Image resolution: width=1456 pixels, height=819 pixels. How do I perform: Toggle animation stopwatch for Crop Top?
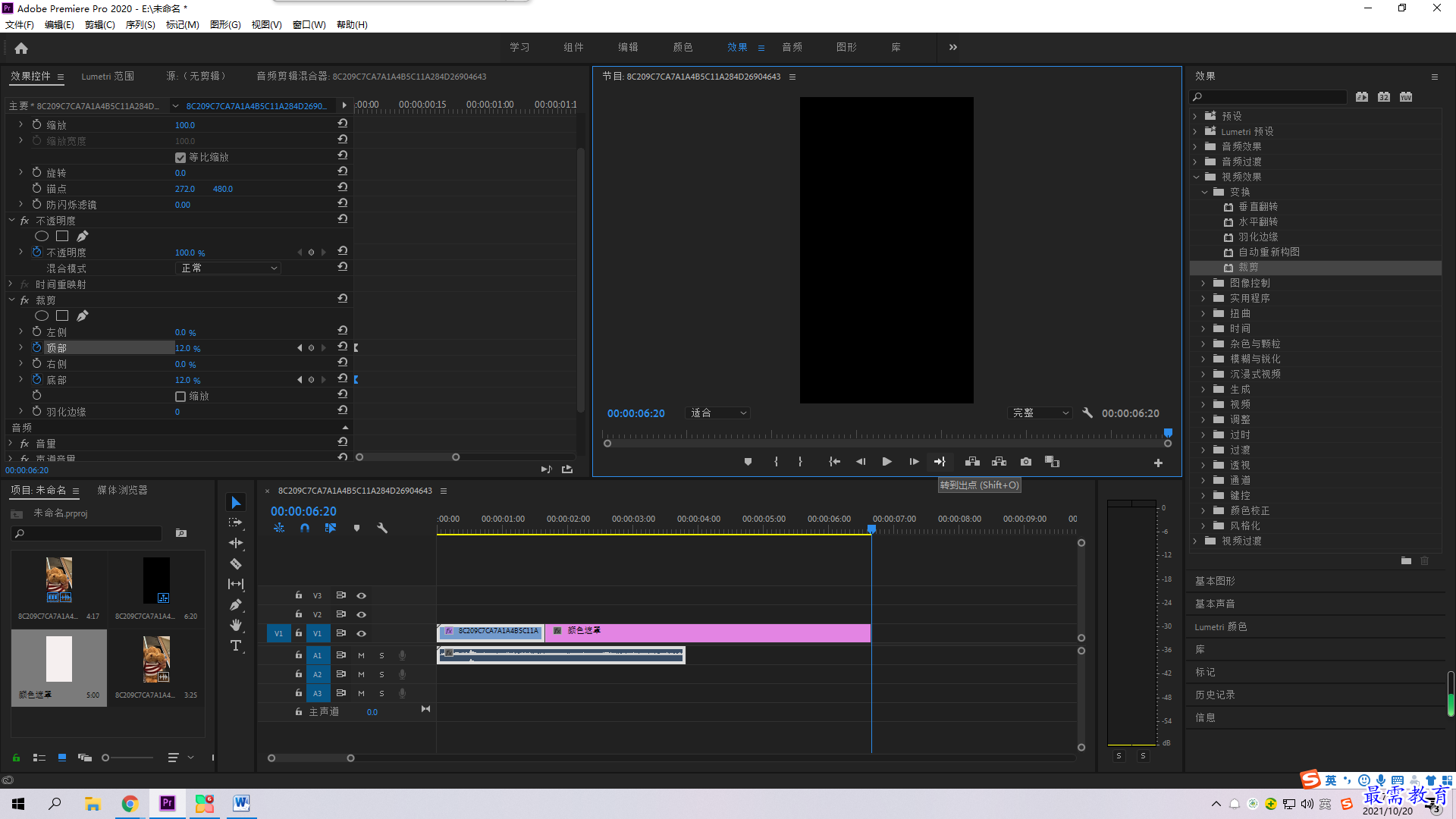click(36, 347)
